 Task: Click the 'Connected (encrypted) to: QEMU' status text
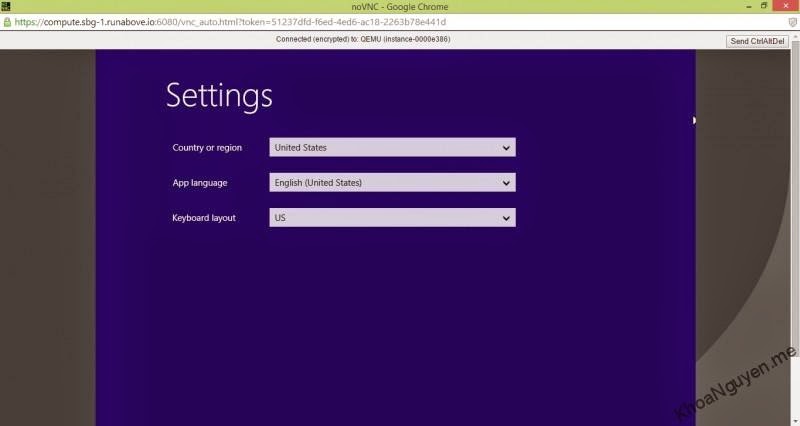[363, 39]
